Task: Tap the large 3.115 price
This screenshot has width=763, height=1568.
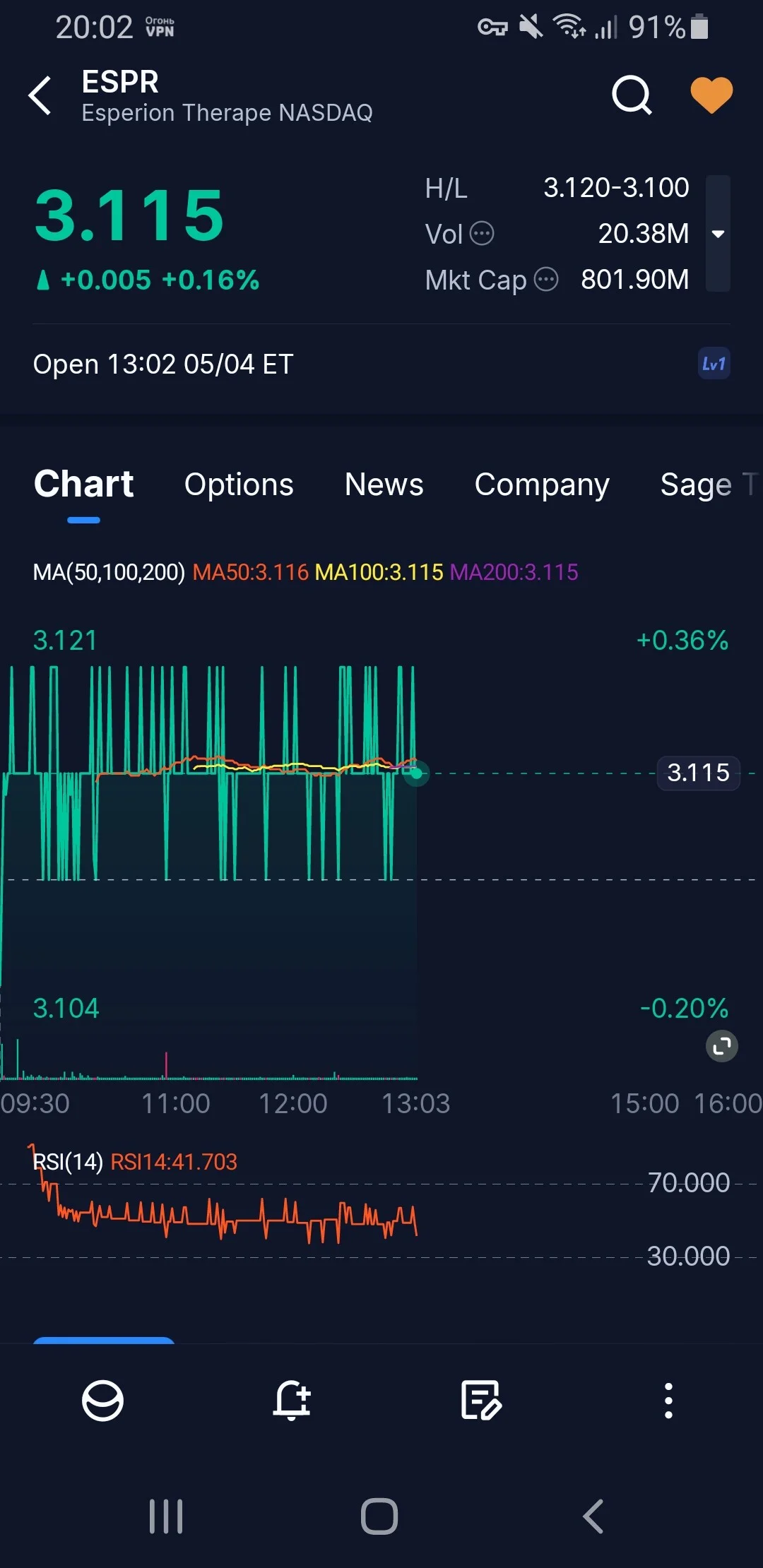Action: [129, 215]
